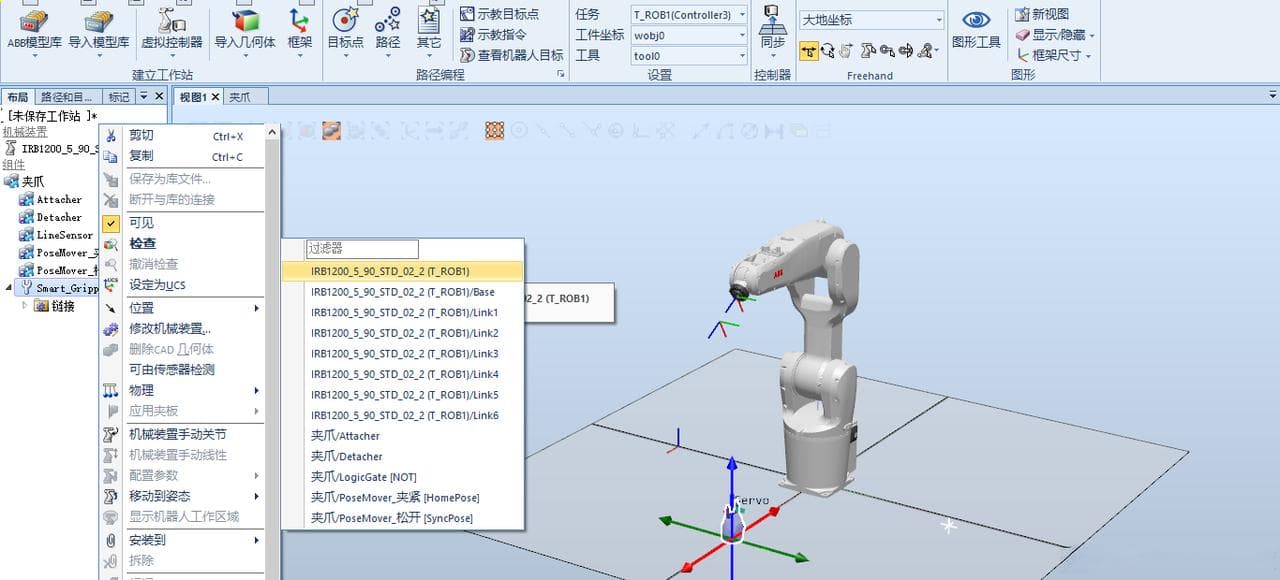Choose 剪切 cut from context menu

[182, 136]
